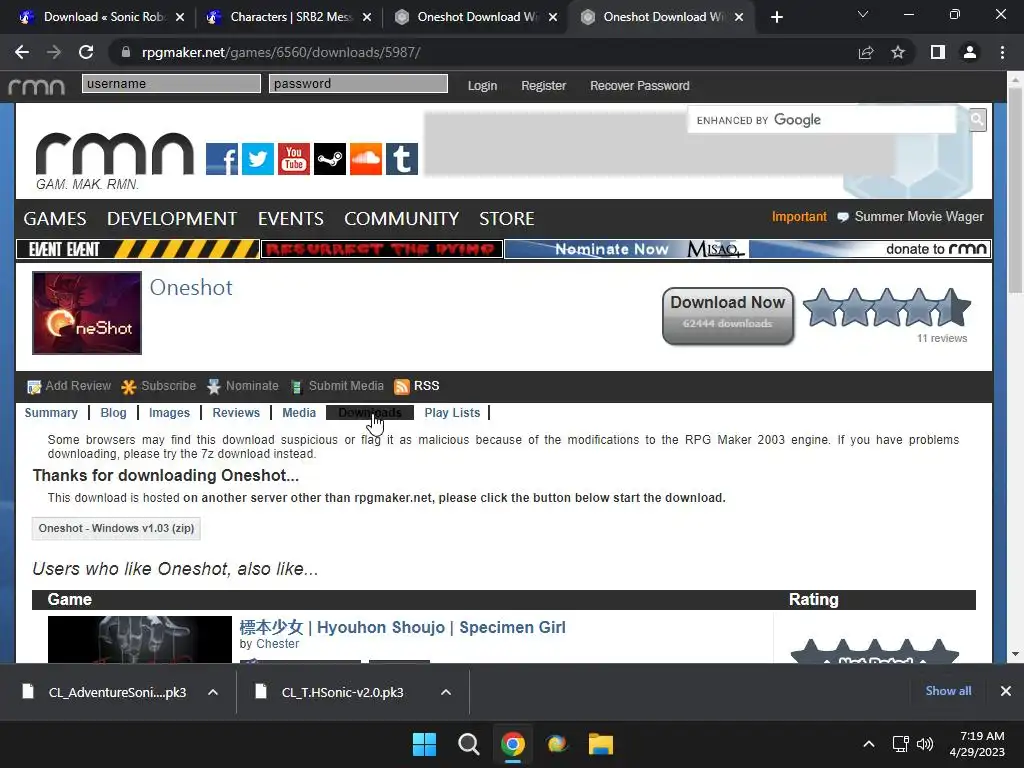Click the Google search magnifier button

click(977, 119)
